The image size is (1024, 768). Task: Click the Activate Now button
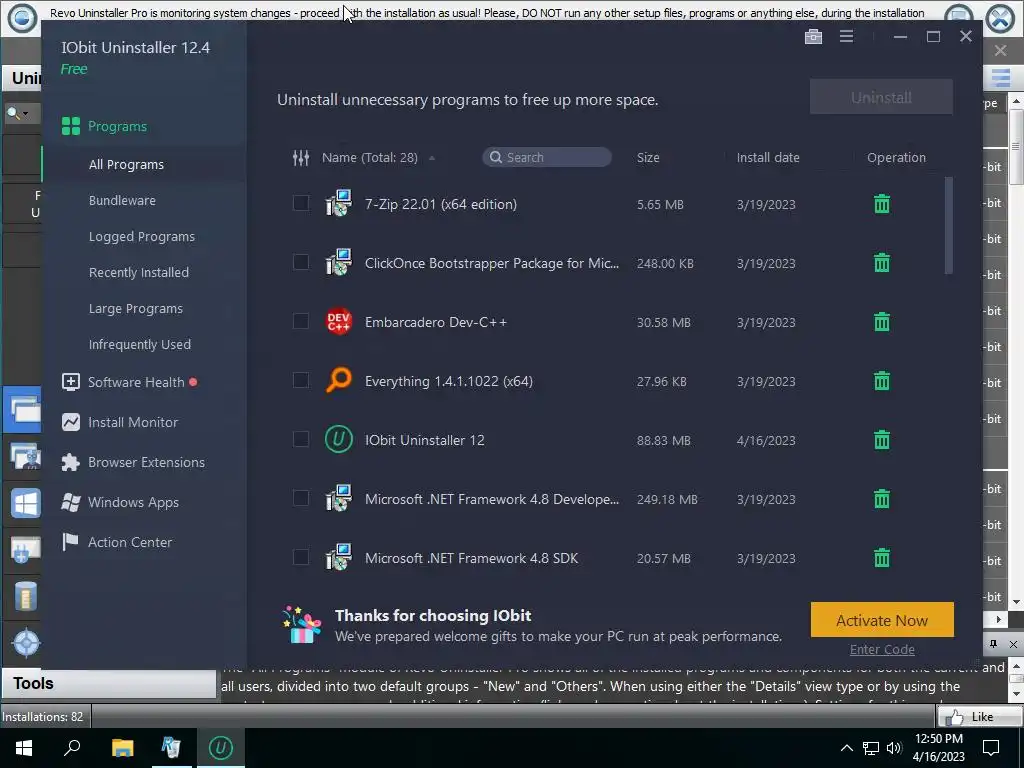(x=882, y=620)
